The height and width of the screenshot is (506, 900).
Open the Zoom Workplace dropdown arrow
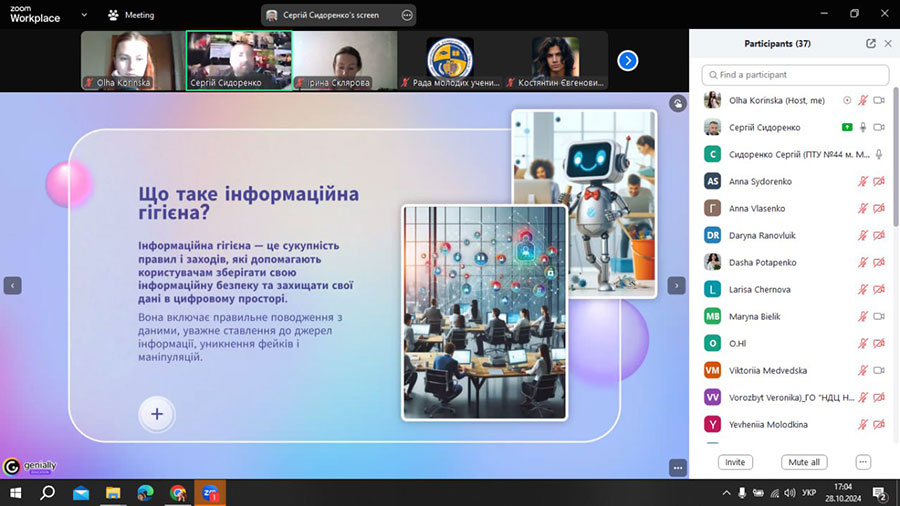point(84,15)
